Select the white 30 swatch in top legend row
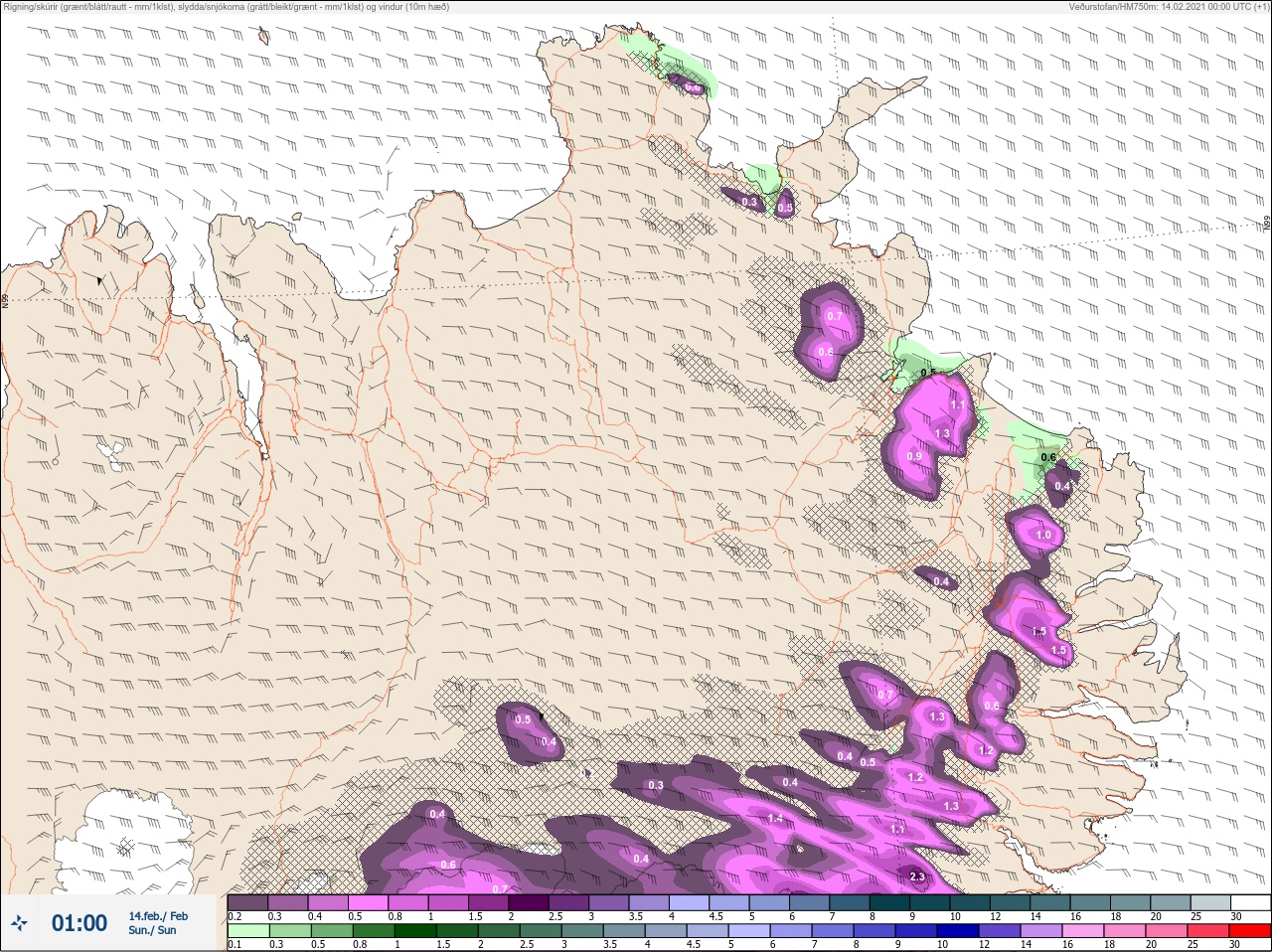 point(1250,902)
